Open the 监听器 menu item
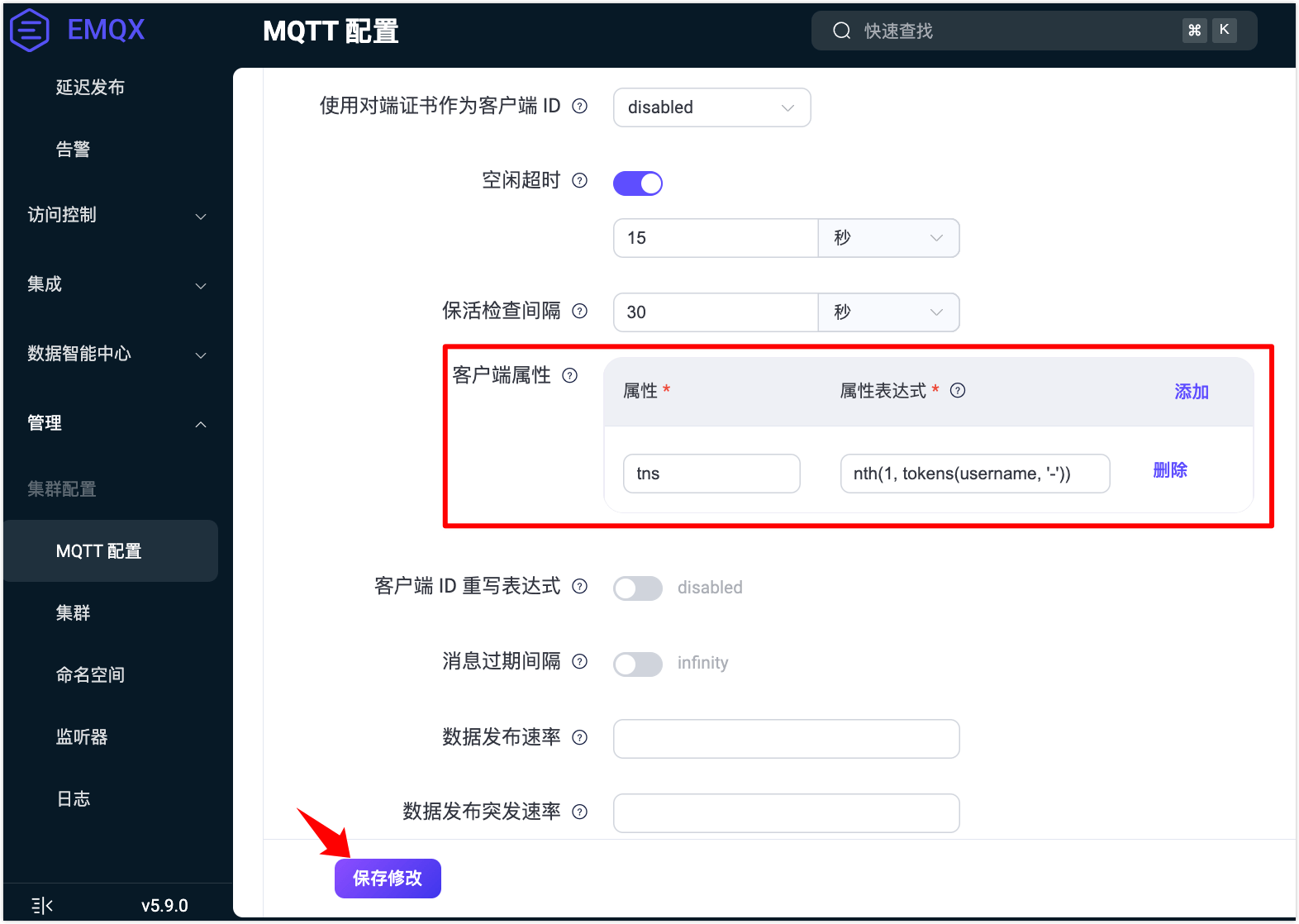This screenshot has height=924, width=1299. [x=82, y=737]
